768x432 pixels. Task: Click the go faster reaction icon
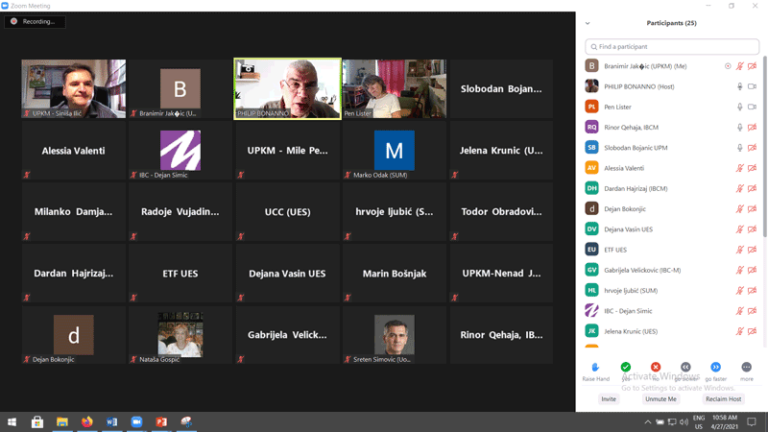(x=716, y=367)
